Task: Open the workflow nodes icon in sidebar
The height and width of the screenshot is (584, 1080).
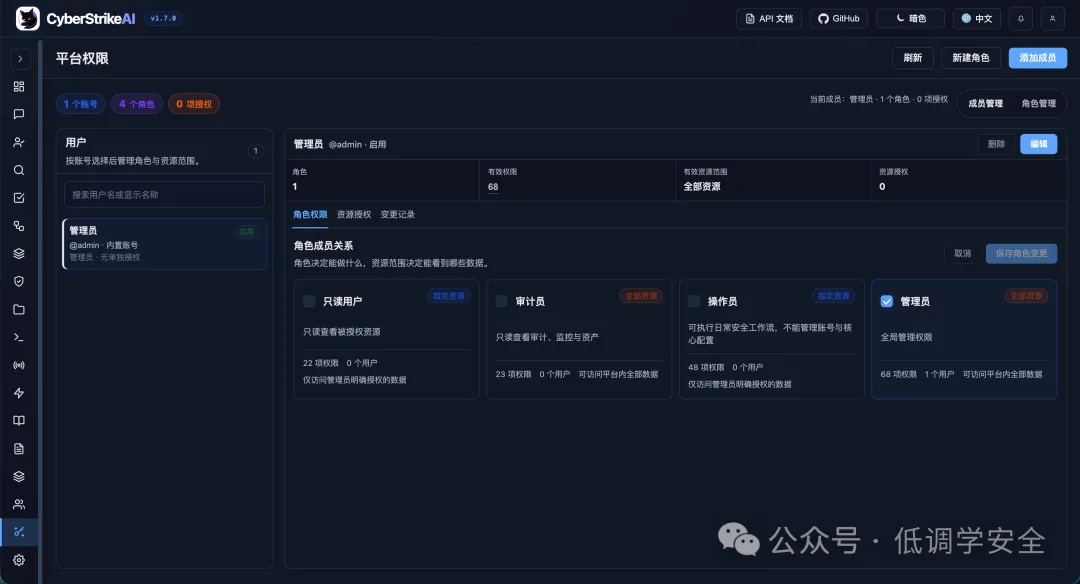Action: pos(19,226)
